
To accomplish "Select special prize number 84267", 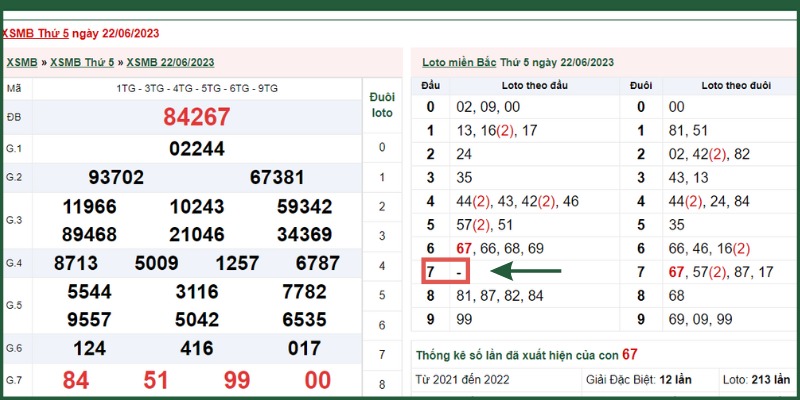I will (x=197, y=117).
